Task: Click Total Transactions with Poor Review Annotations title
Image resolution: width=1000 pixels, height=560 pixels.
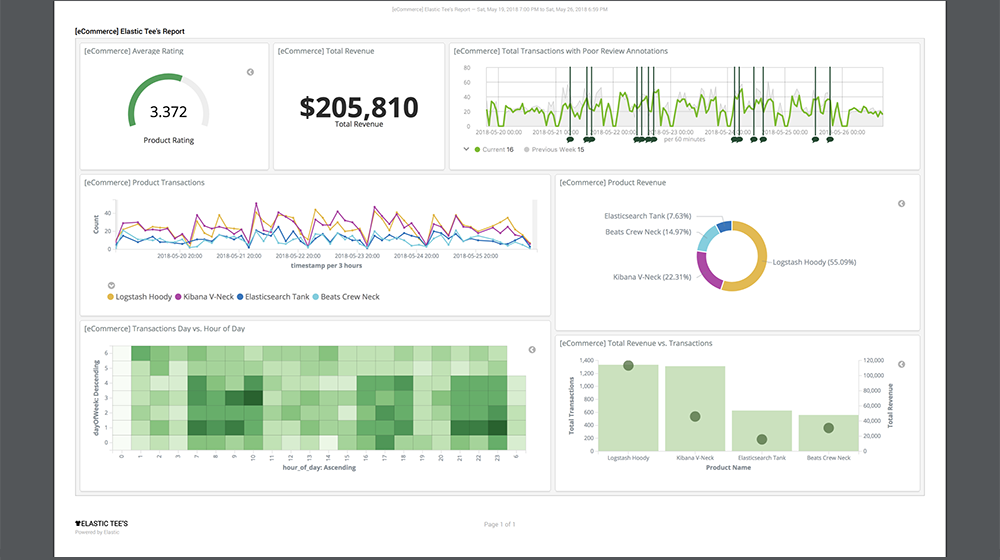Action: pyautogui.click(x=561, y=51)
